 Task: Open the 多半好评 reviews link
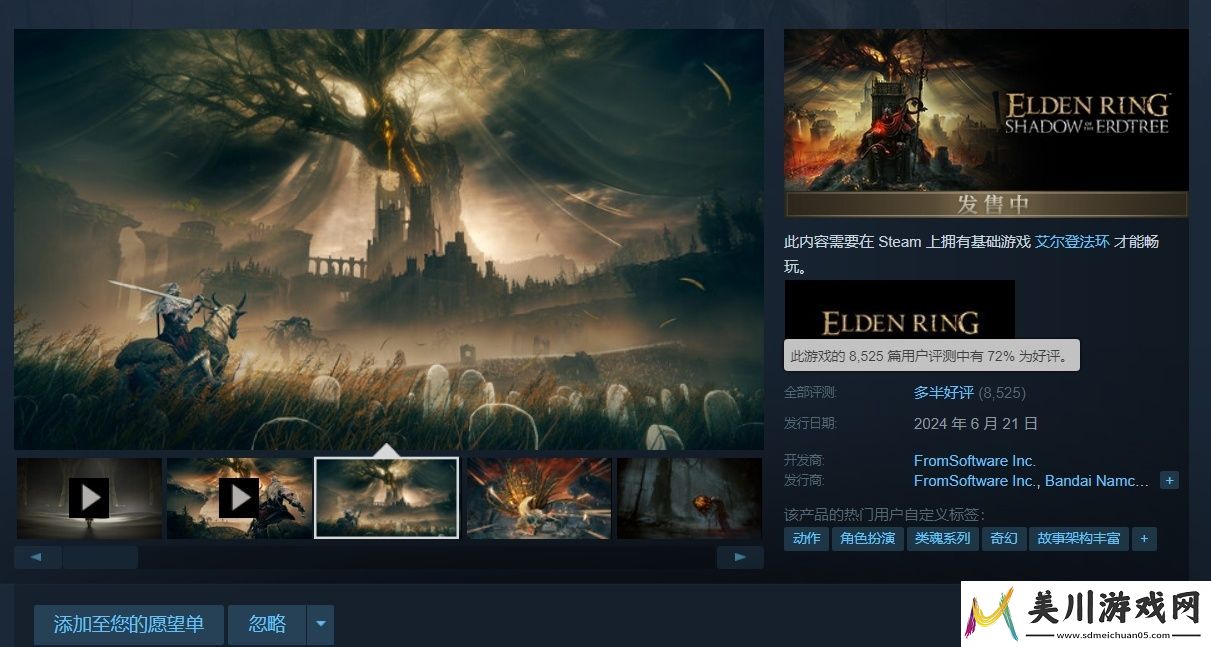943,393
